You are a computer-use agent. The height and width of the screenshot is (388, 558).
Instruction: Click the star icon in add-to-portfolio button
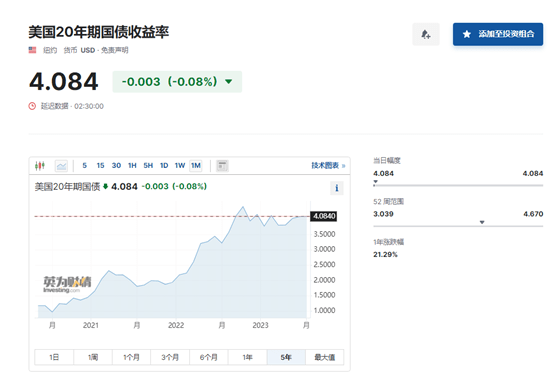tap(467, 34)
